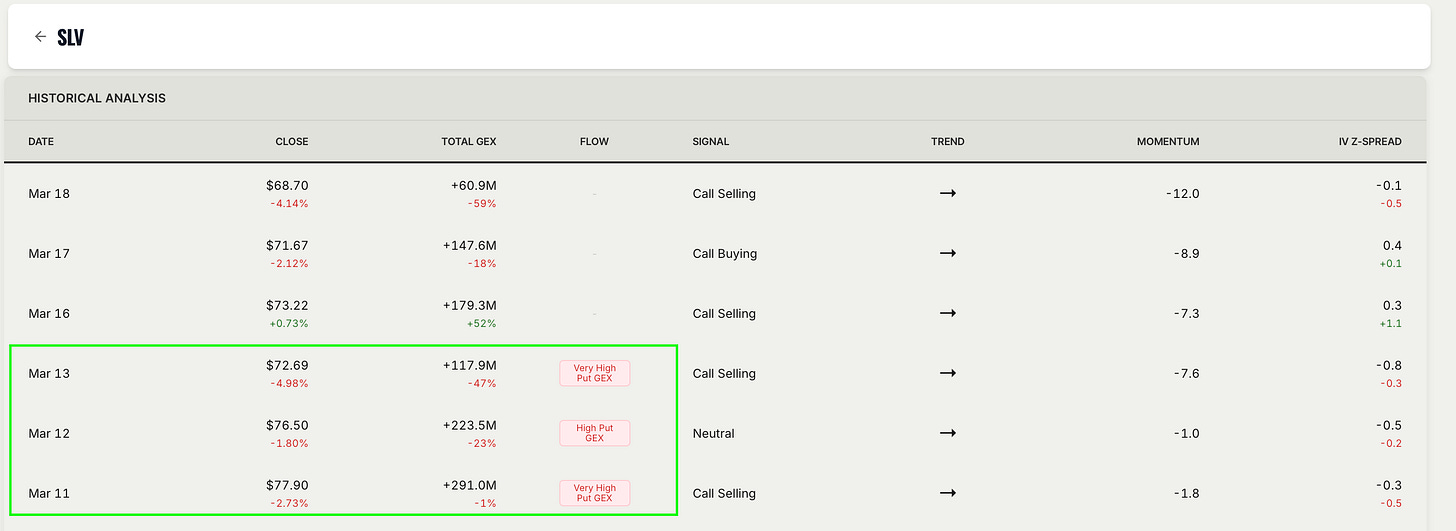The height and width of the screenshot is (531, 1456).
Task: Click the -12.0 momentum value
Action: [1182, 194]
